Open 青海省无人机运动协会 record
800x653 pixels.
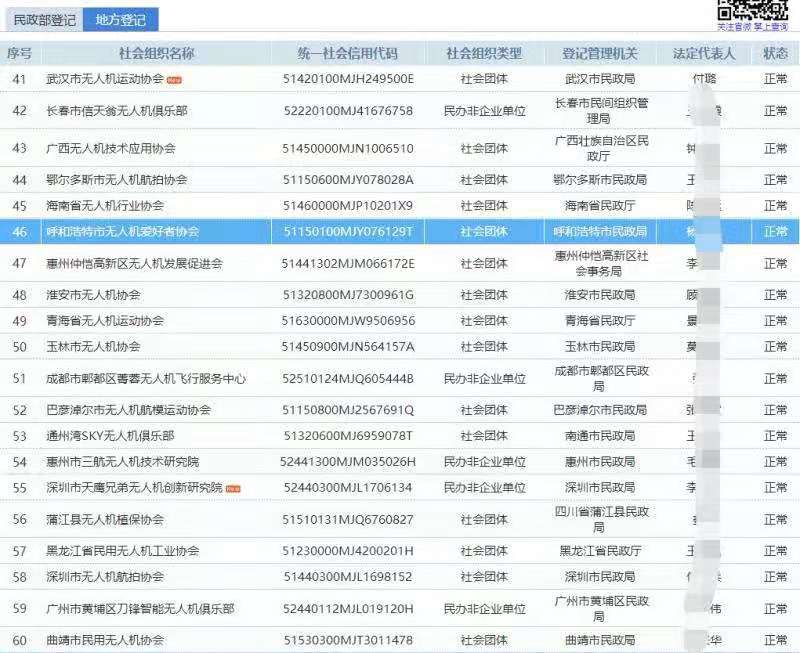tap(105, 321)
